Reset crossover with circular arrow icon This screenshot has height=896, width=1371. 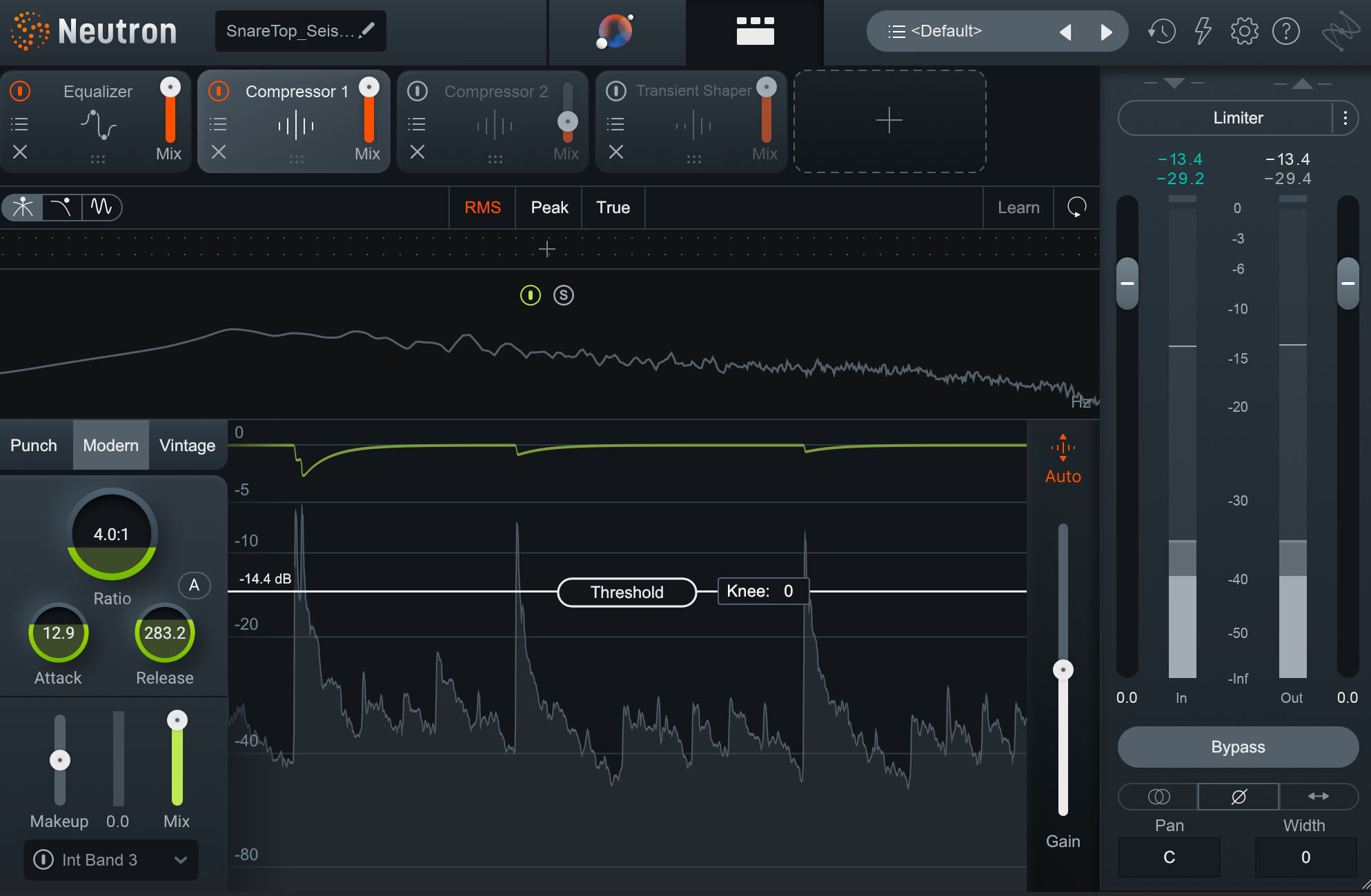(x=1076, y=207)
